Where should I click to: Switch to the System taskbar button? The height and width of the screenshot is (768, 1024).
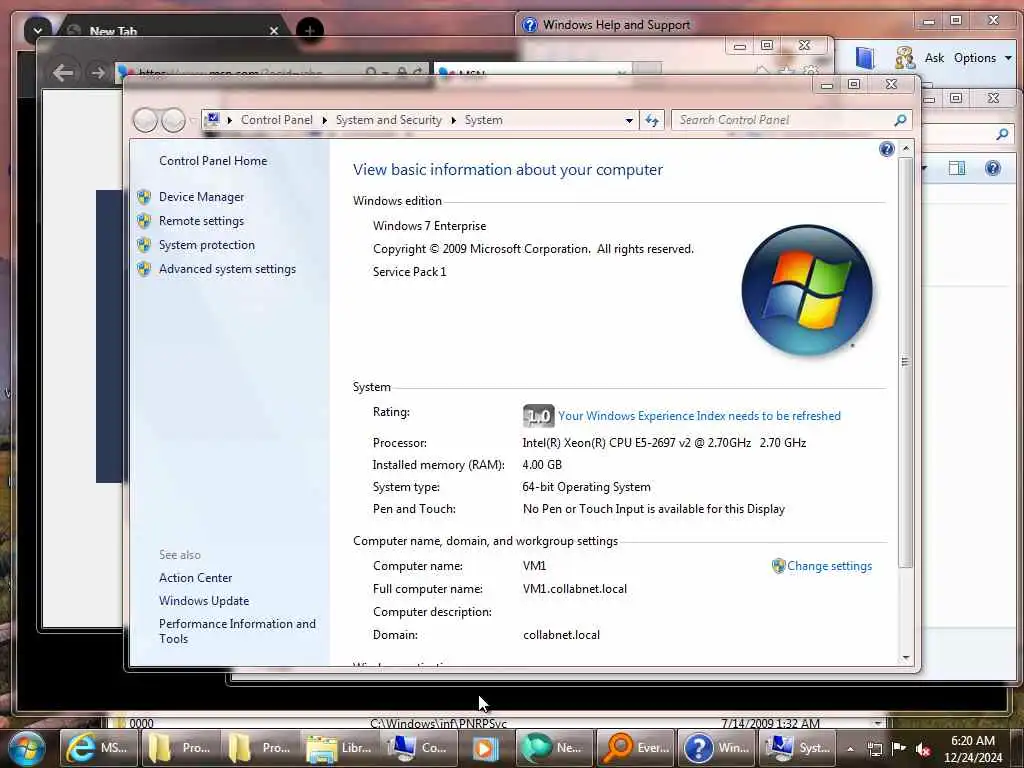click(797, 748)
